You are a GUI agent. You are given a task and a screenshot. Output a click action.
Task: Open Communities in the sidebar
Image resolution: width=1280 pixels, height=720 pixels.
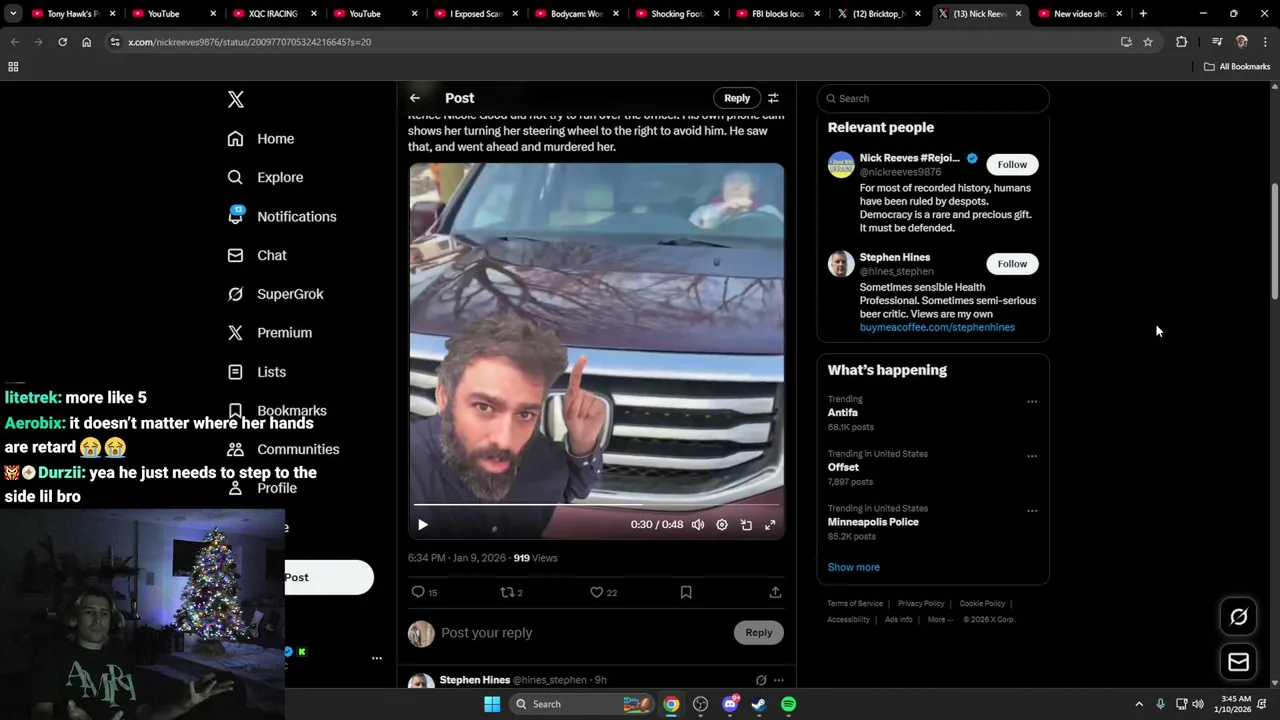click(283, 449)
